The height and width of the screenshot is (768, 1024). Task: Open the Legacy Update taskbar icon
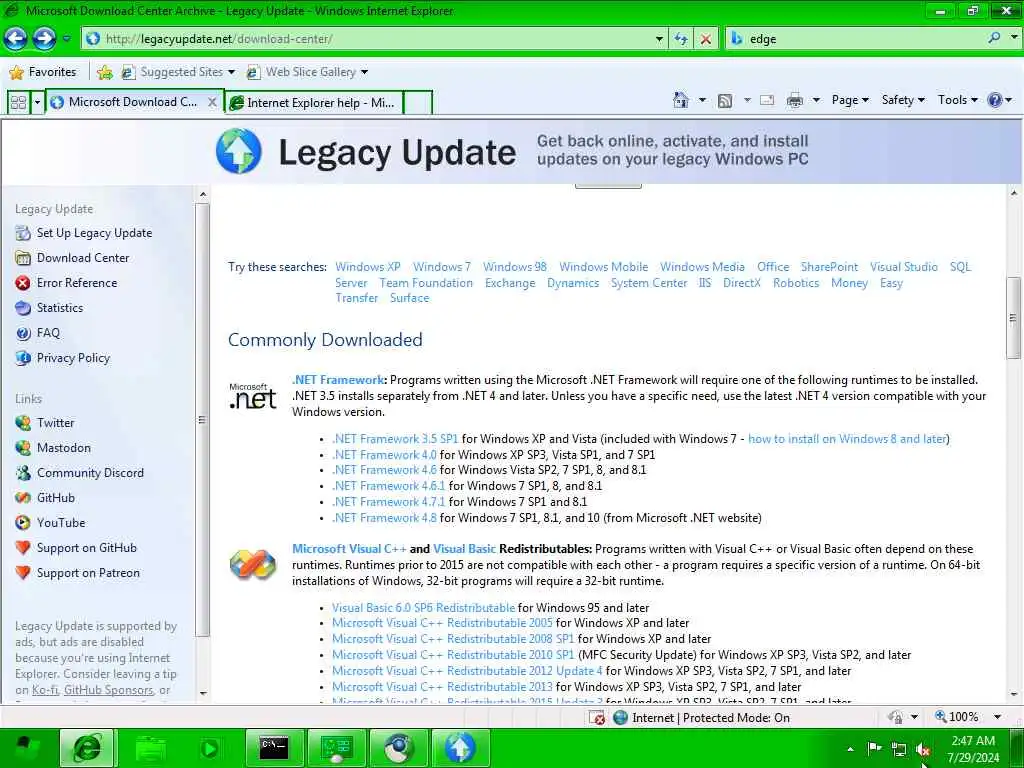coord(460,748)
